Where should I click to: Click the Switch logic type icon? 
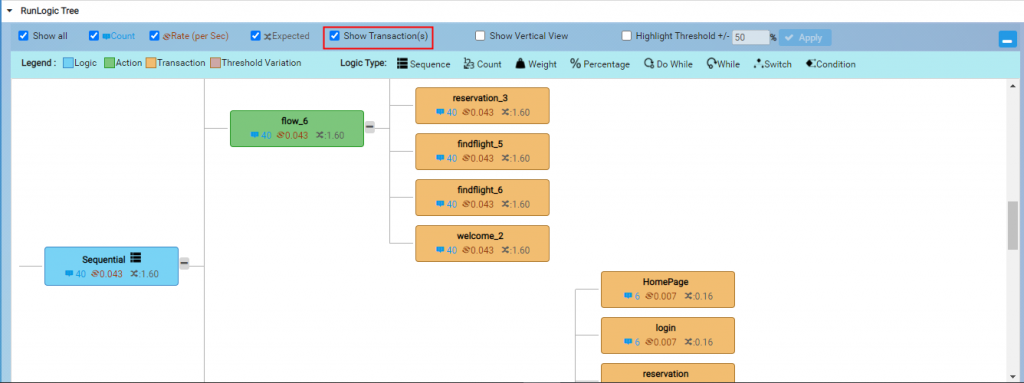(758, 63)
